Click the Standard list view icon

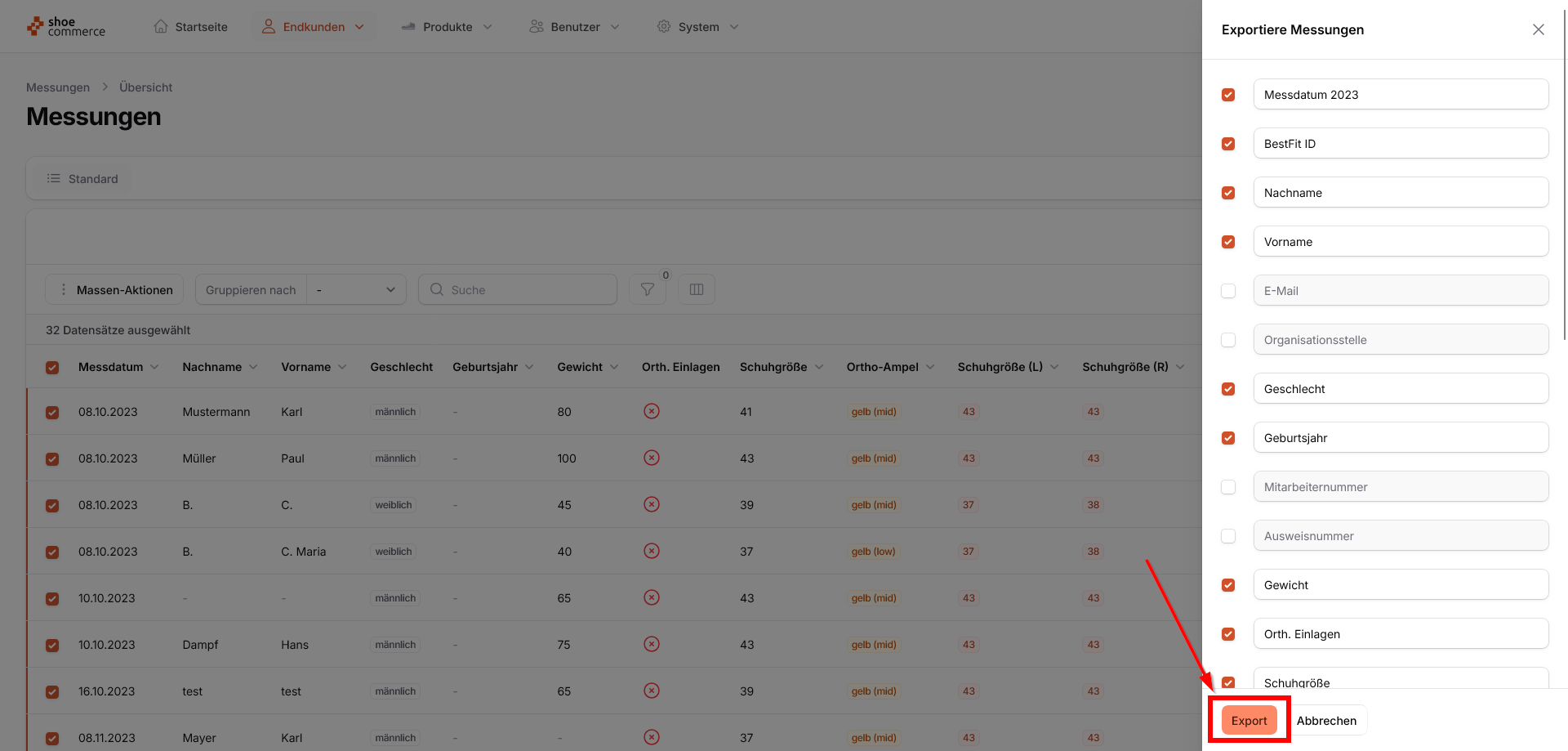(54, 178)
